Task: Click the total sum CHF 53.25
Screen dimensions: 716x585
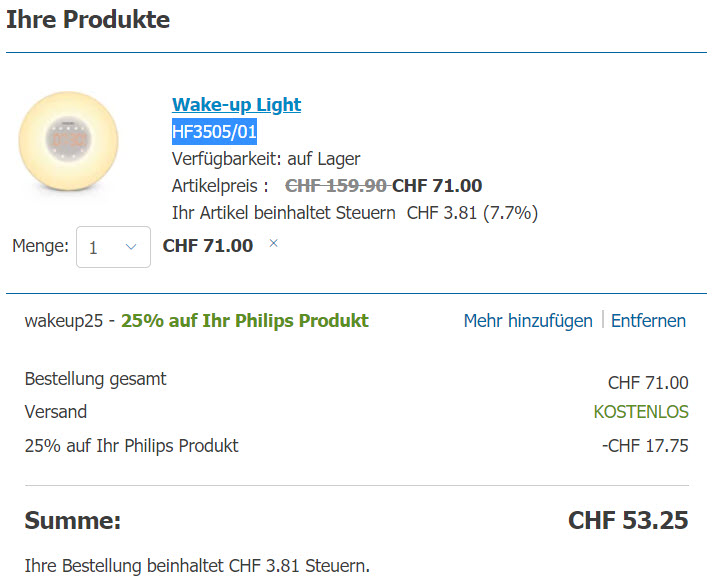Action: pos(628,521)
